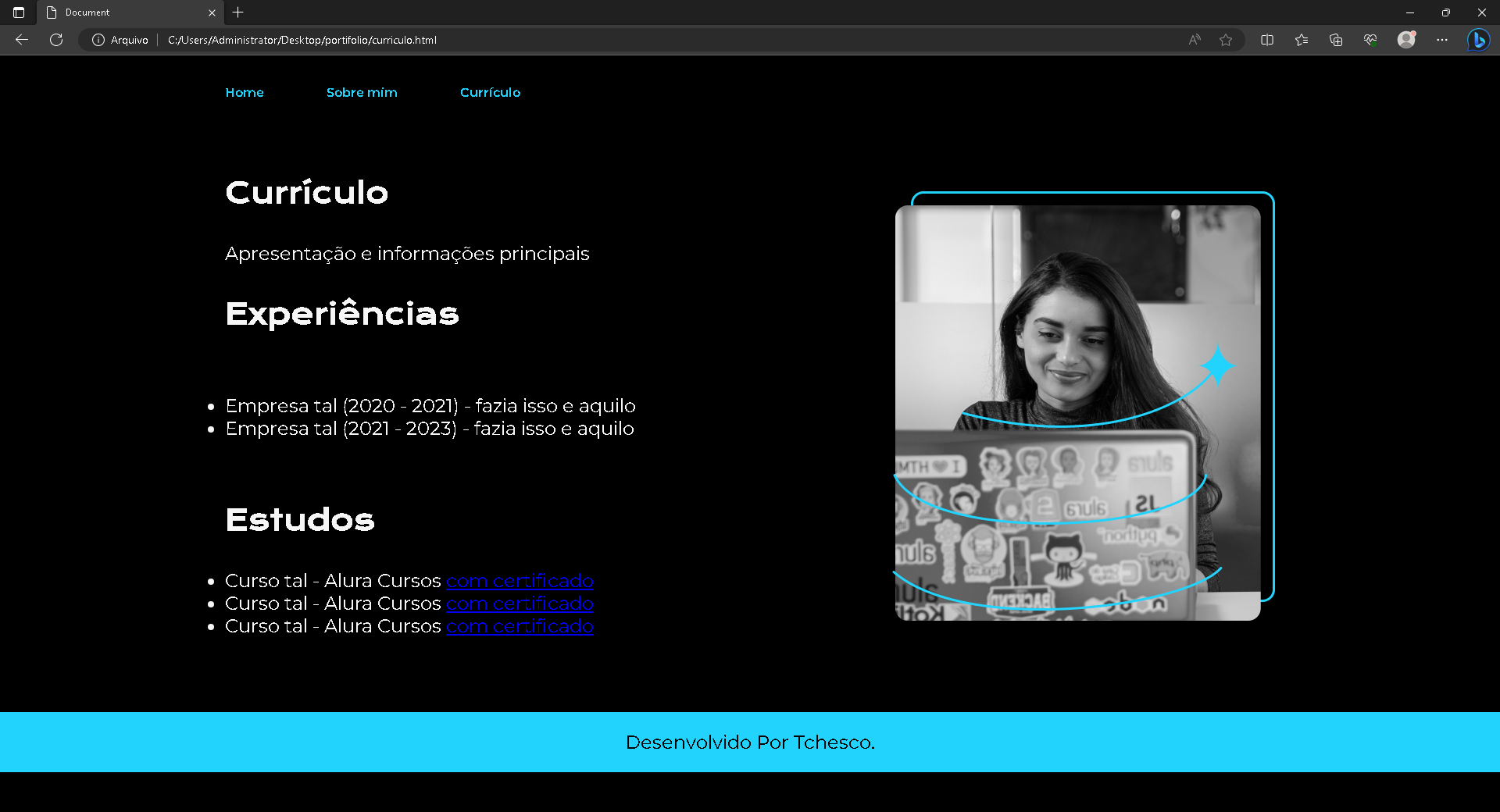Screen dimensions: 1500x812
Task: Open the Favorites list icon
Action: pyautogui.click(x=1302, y=40)
